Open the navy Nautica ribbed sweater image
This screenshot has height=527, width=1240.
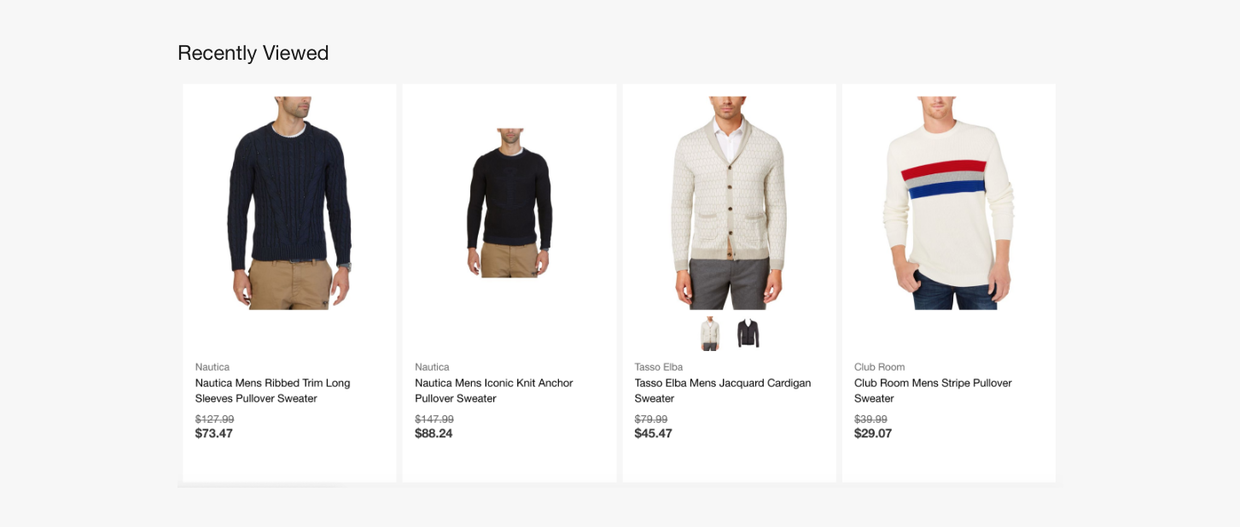click(289, 202)
